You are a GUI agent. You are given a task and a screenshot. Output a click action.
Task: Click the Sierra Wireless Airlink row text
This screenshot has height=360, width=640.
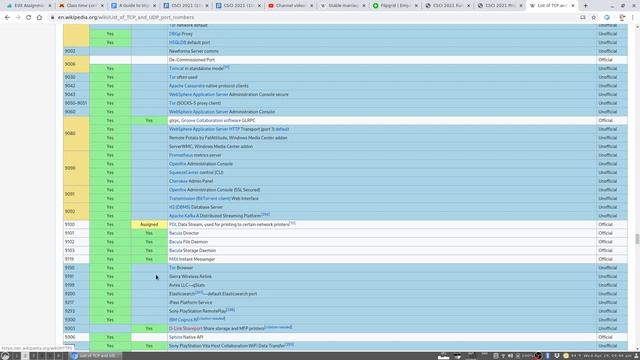click(190, 276)
